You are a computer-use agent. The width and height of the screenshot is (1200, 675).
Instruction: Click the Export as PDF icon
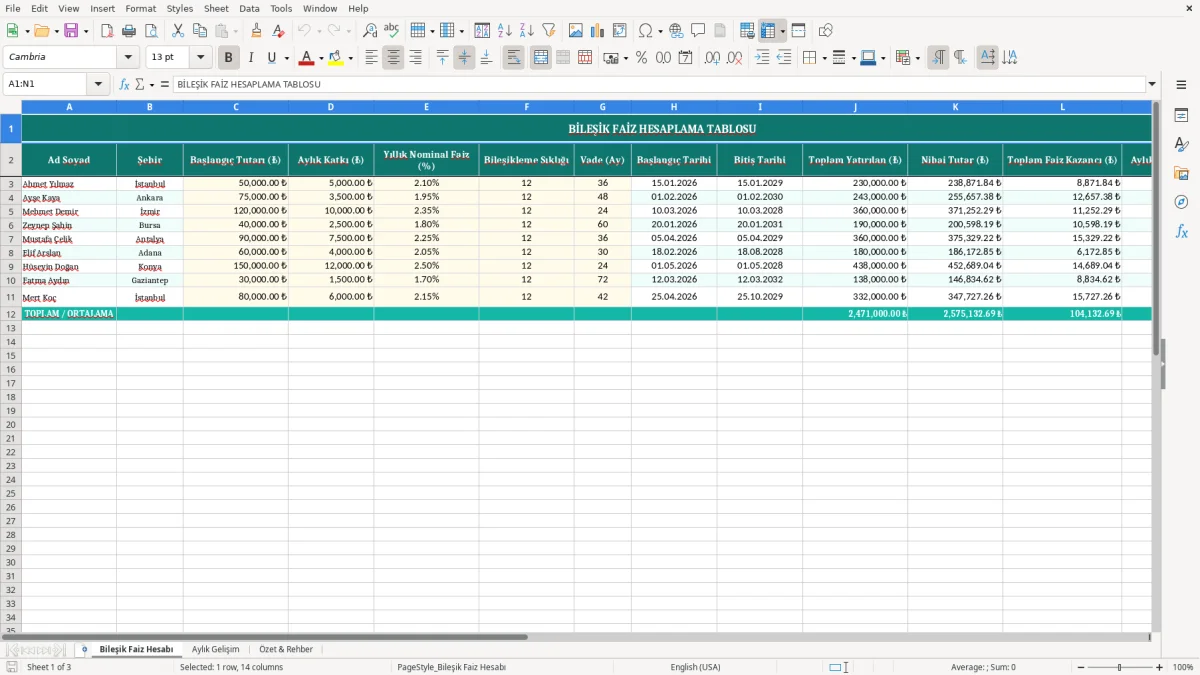106,31
